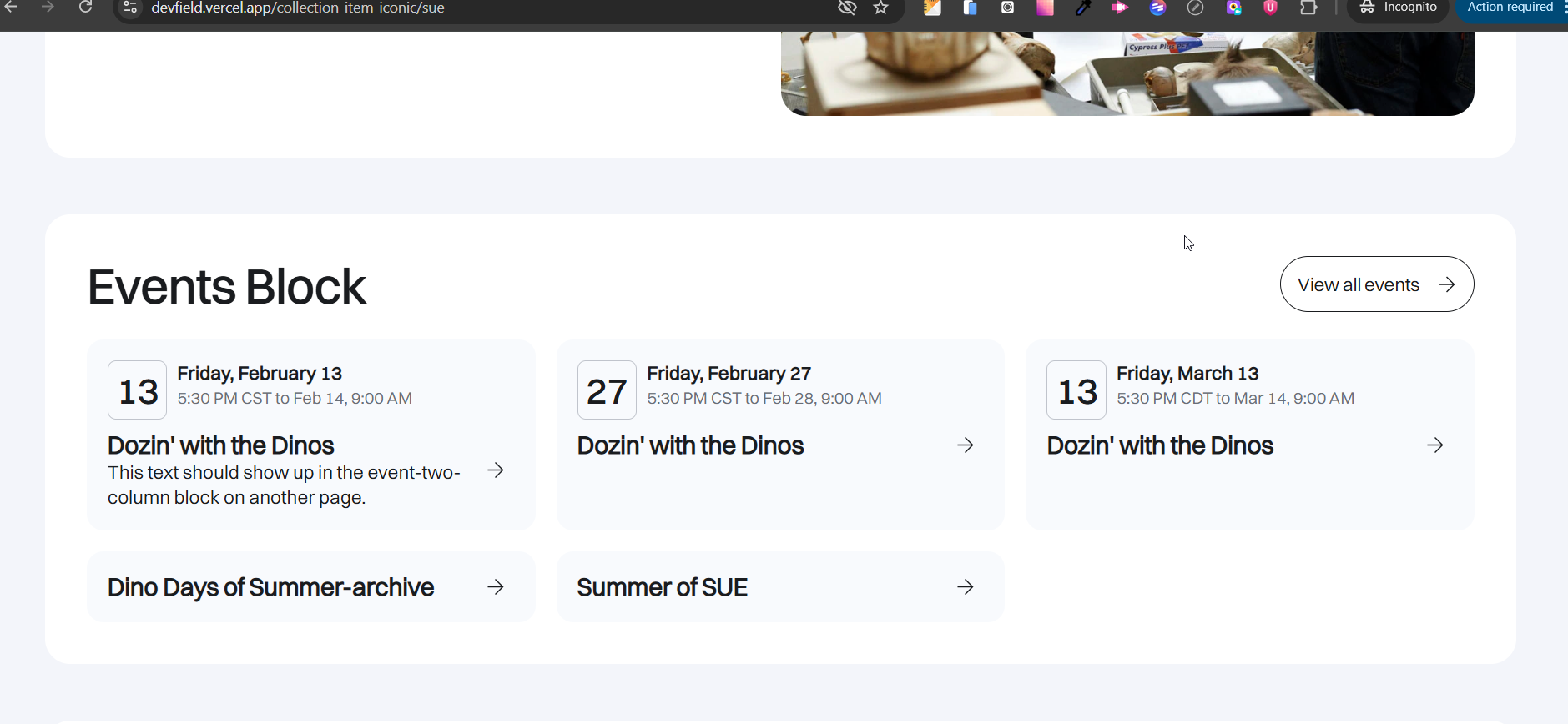Click the arrow on the March 13 event card

(1435, 445)
